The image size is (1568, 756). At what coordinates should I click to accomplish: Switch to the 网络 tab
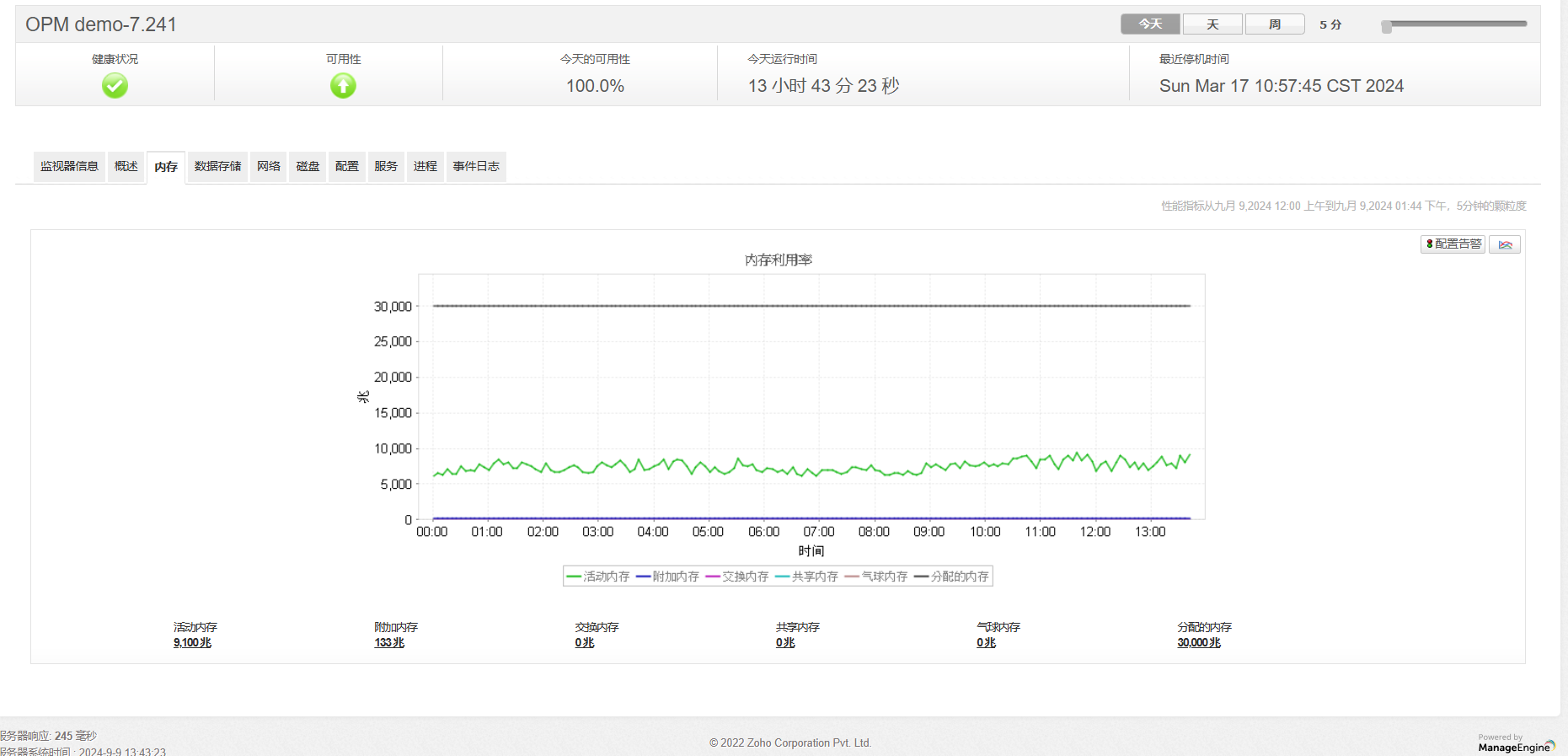269,166
